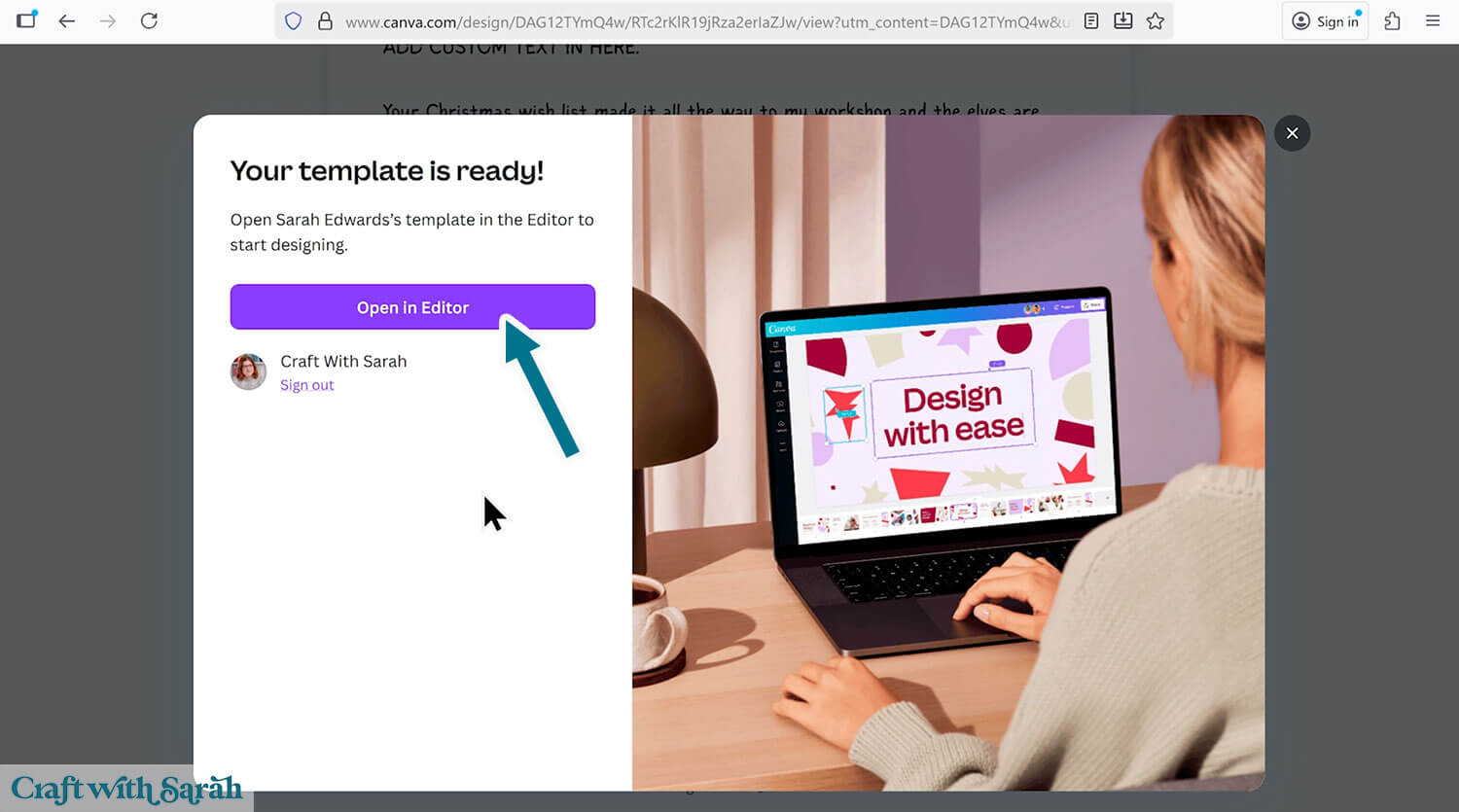Click the browser Sign in button
Viewport: 1459px width, 812px height.
1325,20
